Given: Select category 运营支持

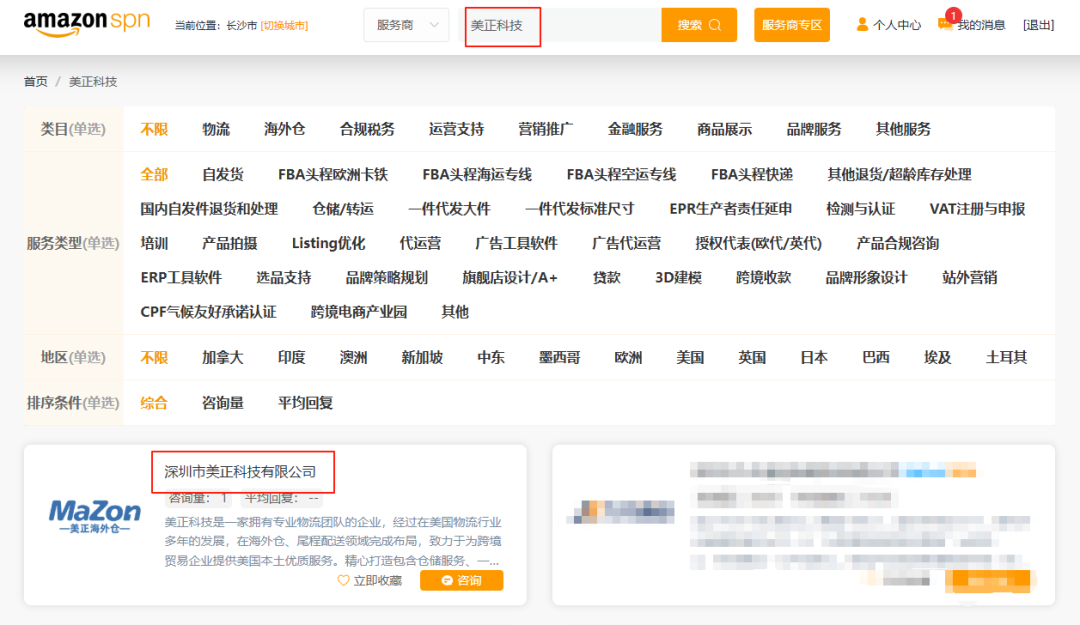Looking at the screenshot, I should (456, 129).
